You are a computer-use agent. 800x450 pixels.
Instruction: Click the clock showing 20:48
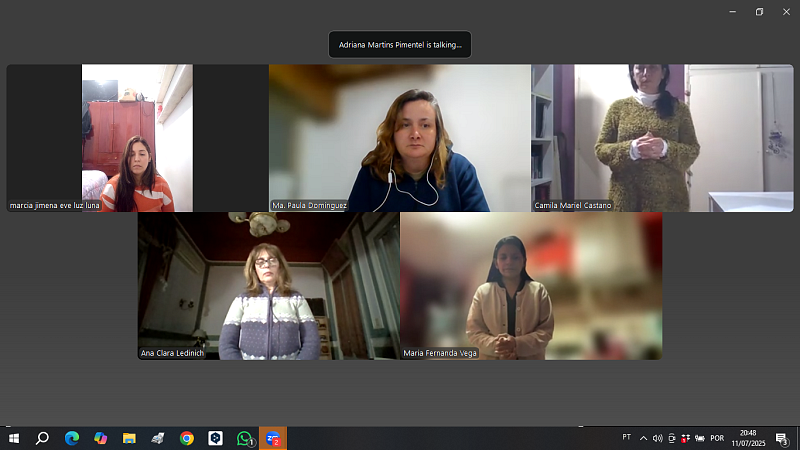point(748,438)
